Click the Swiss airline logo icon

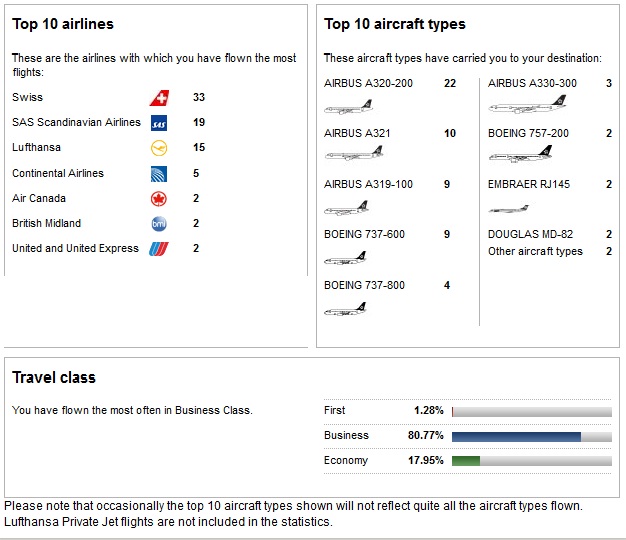pos(158,98)
